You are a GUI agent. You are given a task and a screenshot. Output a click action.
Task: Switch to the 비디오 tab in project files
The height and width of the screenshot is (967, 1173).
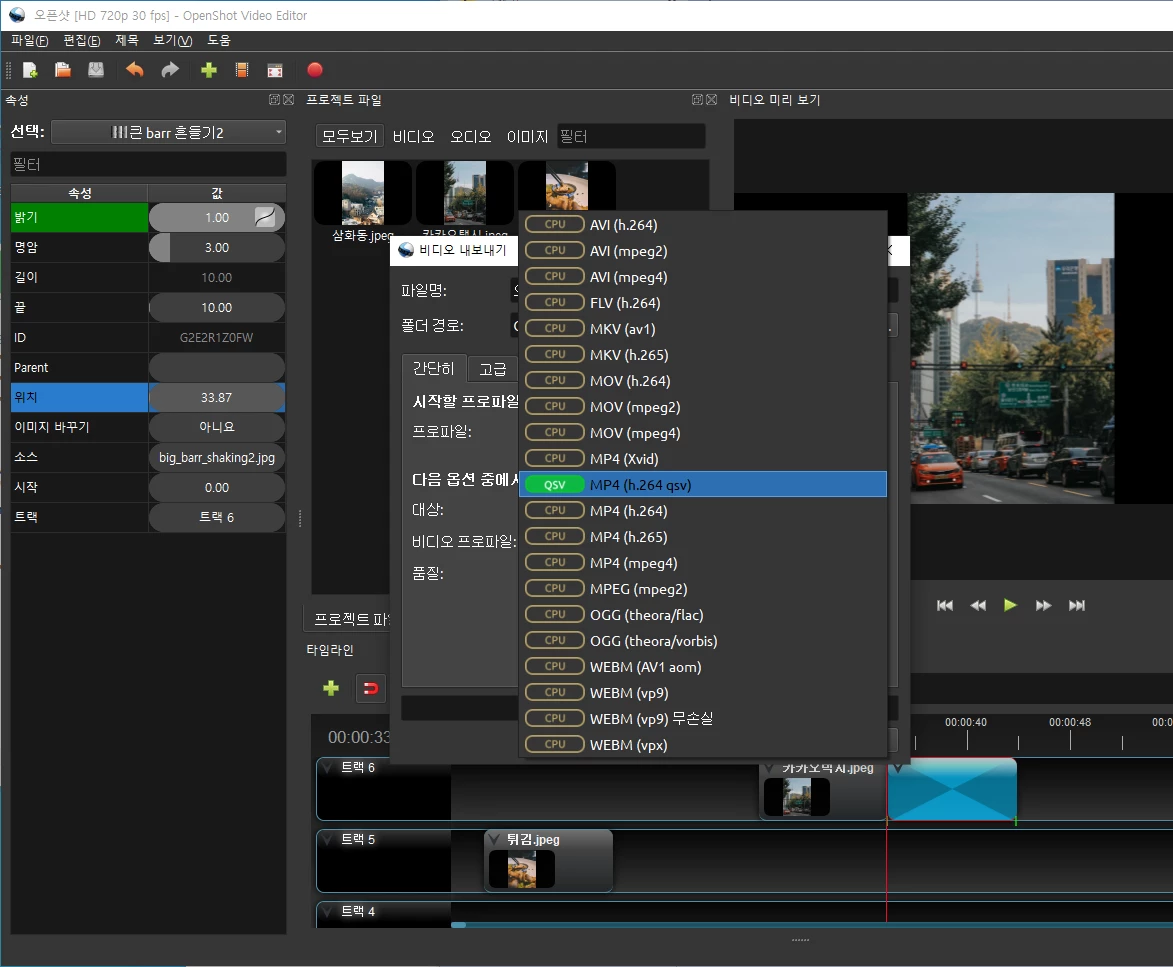pos(413,136)
